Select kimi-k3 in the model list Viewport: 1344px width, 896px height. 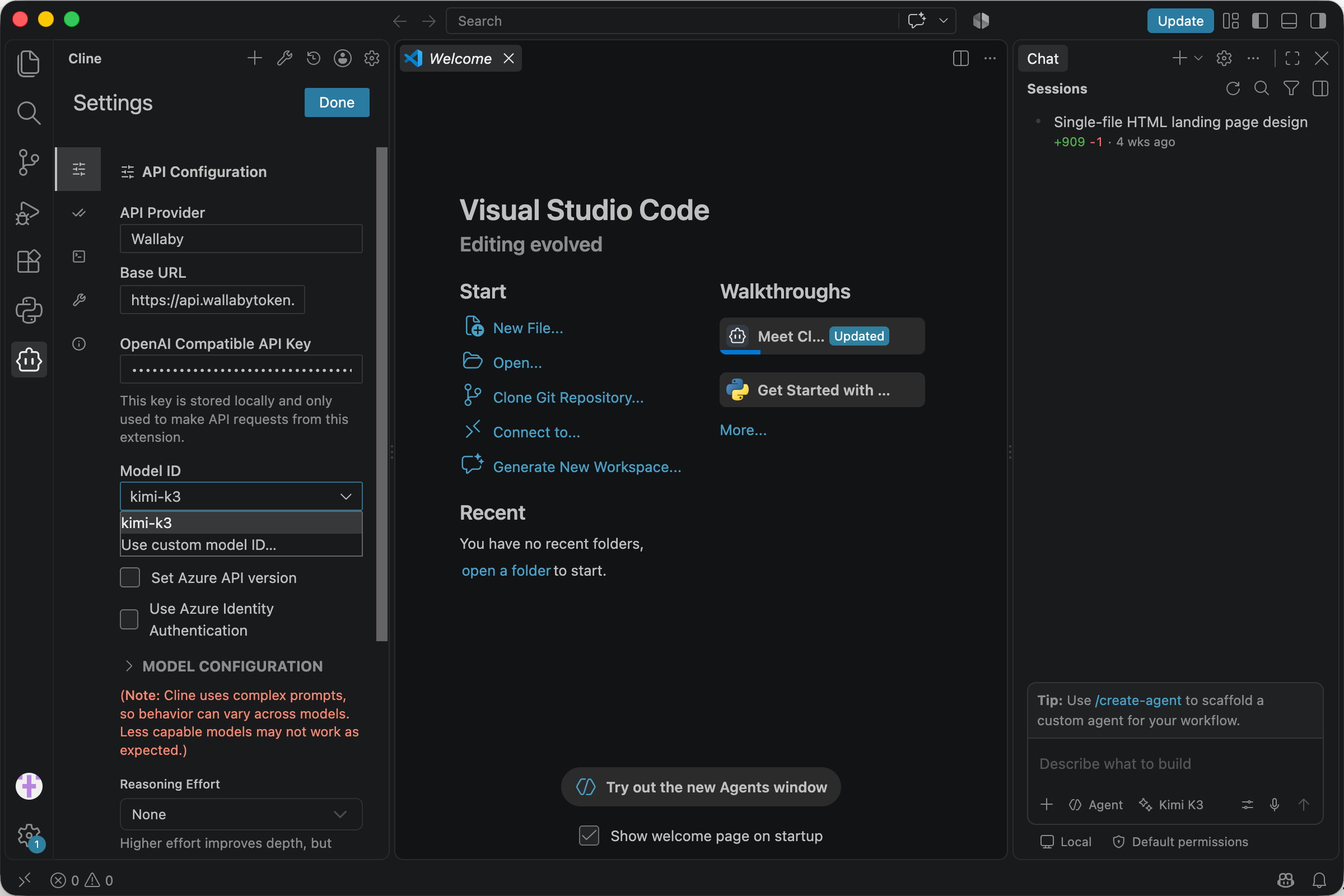pyautogui.click(x=241, y=523)
